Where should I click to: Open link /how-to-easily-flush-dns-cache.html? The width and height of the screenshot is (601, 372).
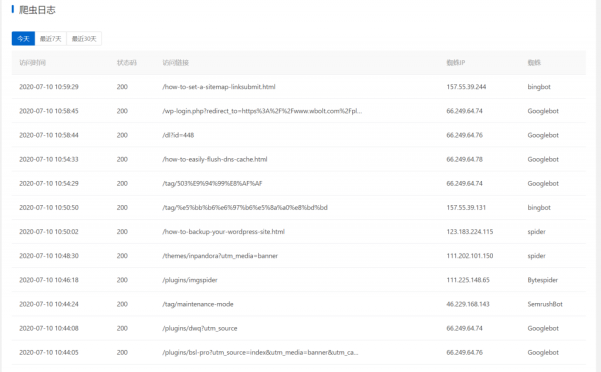click(x=215, y=159)
